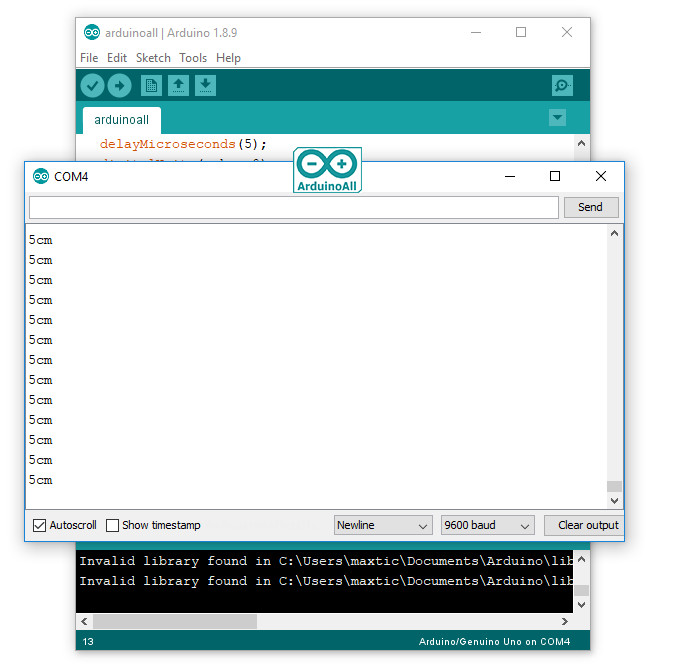
Task: Click first Invalid library console message
Action: coord(326,561)
